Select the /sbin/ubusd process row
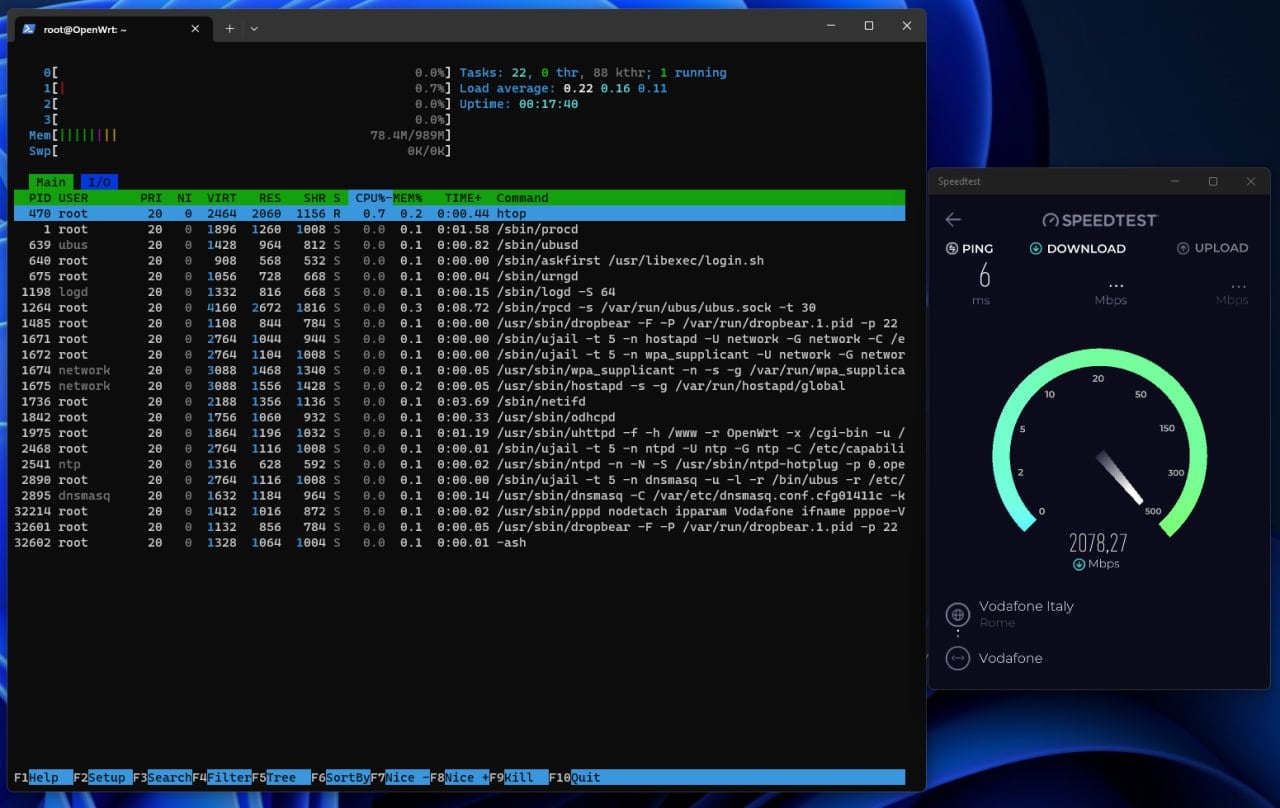The image size is (1280, 808). pos(459,245)
